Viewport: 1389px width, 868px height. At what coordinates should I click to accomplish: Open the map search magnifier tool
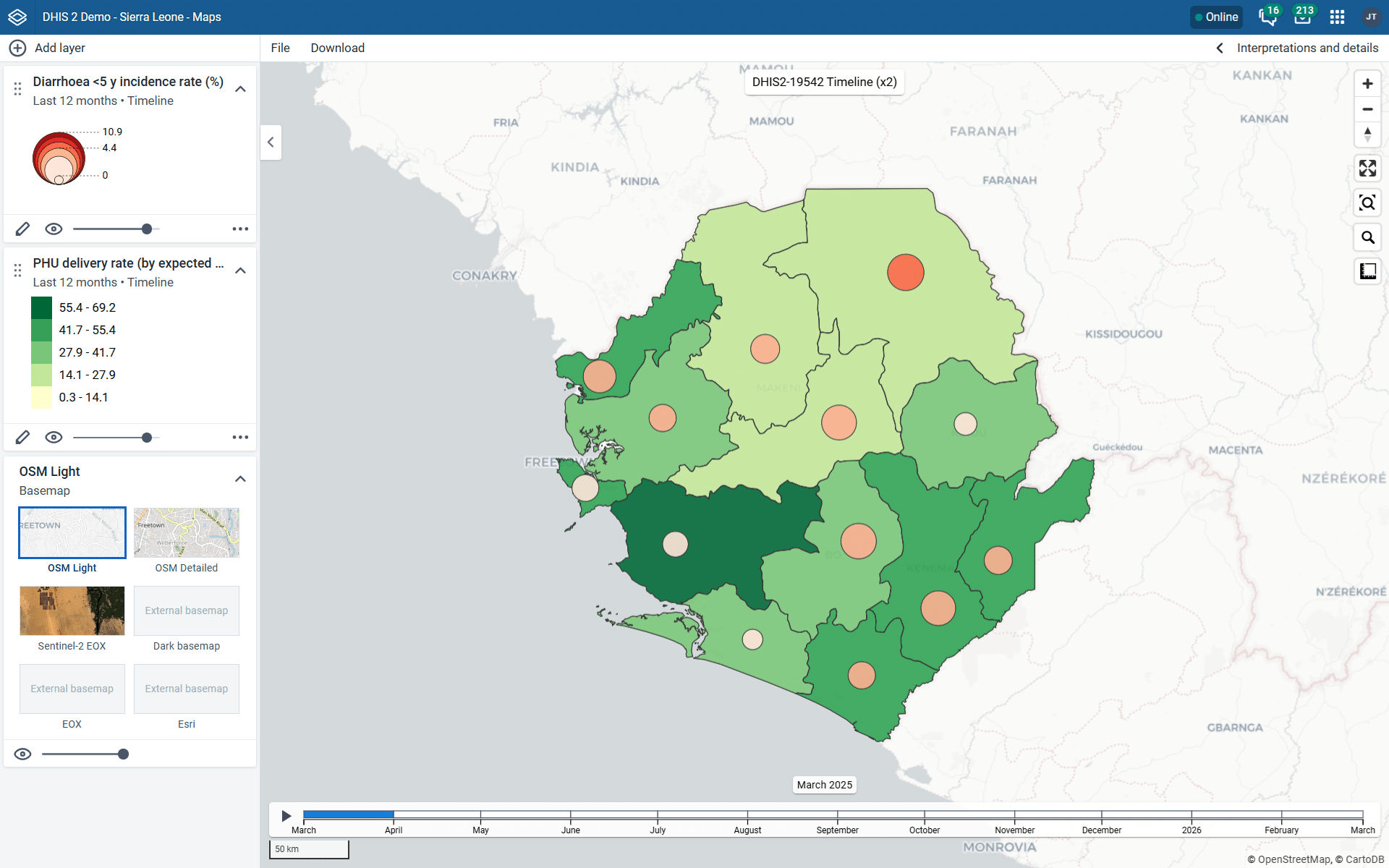click(1367, 237)
